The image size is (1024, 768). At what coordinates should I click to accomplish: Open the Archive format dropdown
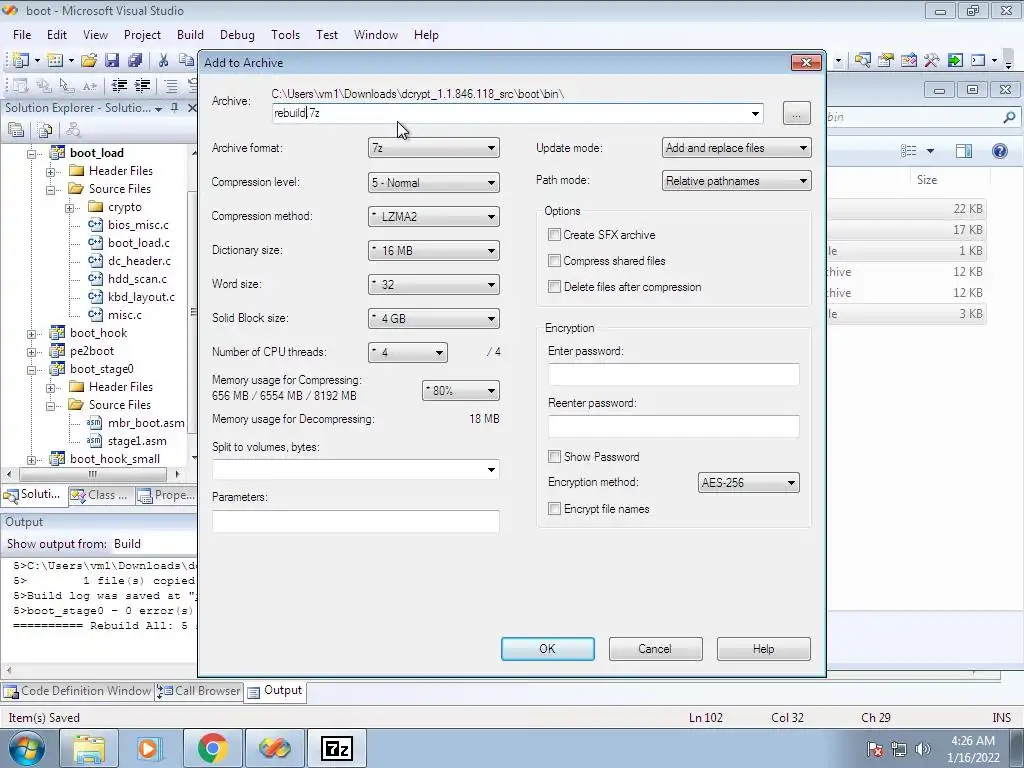point(434,148)
